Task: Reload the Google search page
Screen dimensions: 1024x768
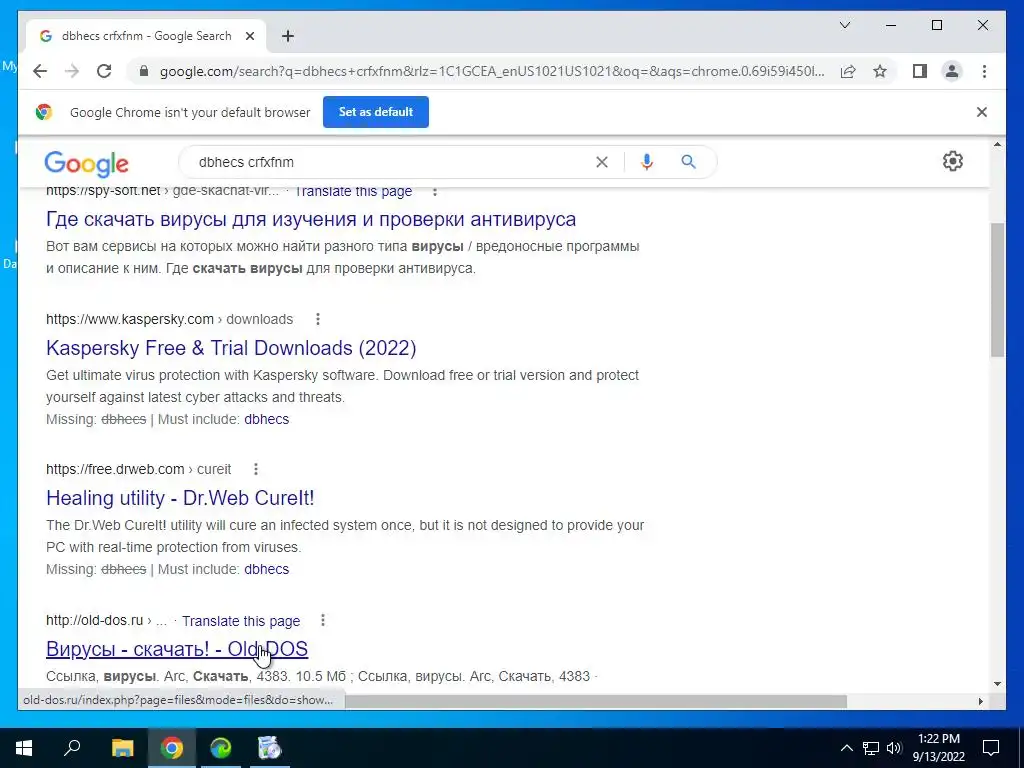Action: (104, 71)
